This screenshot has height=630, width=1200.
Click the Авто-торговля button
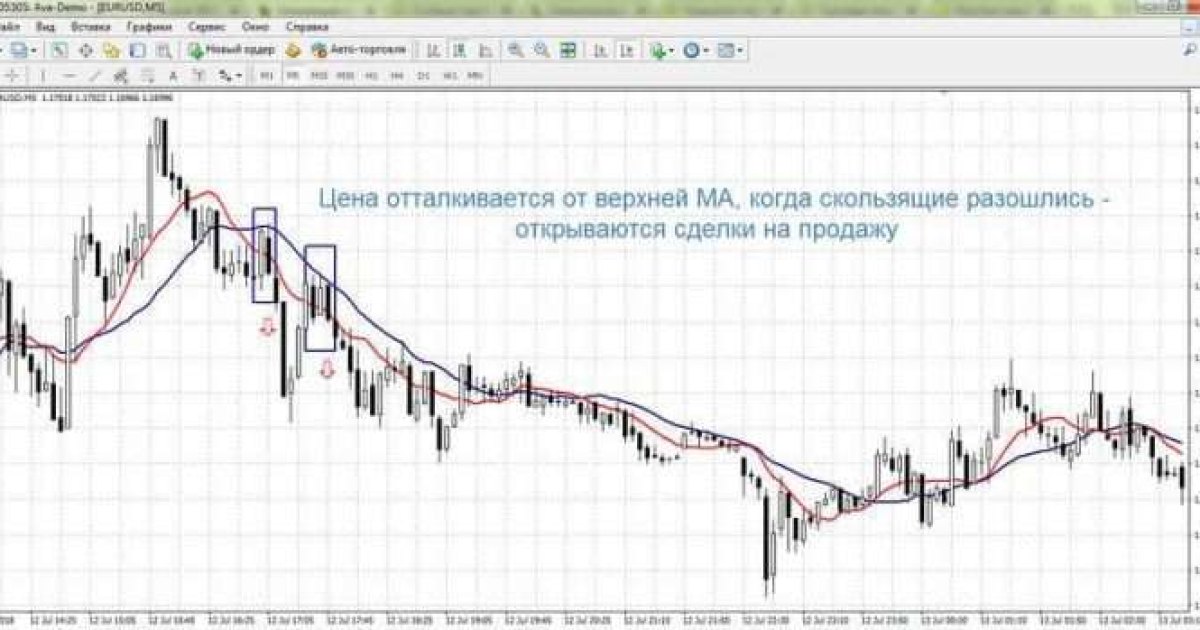click(x=360, y=50)
